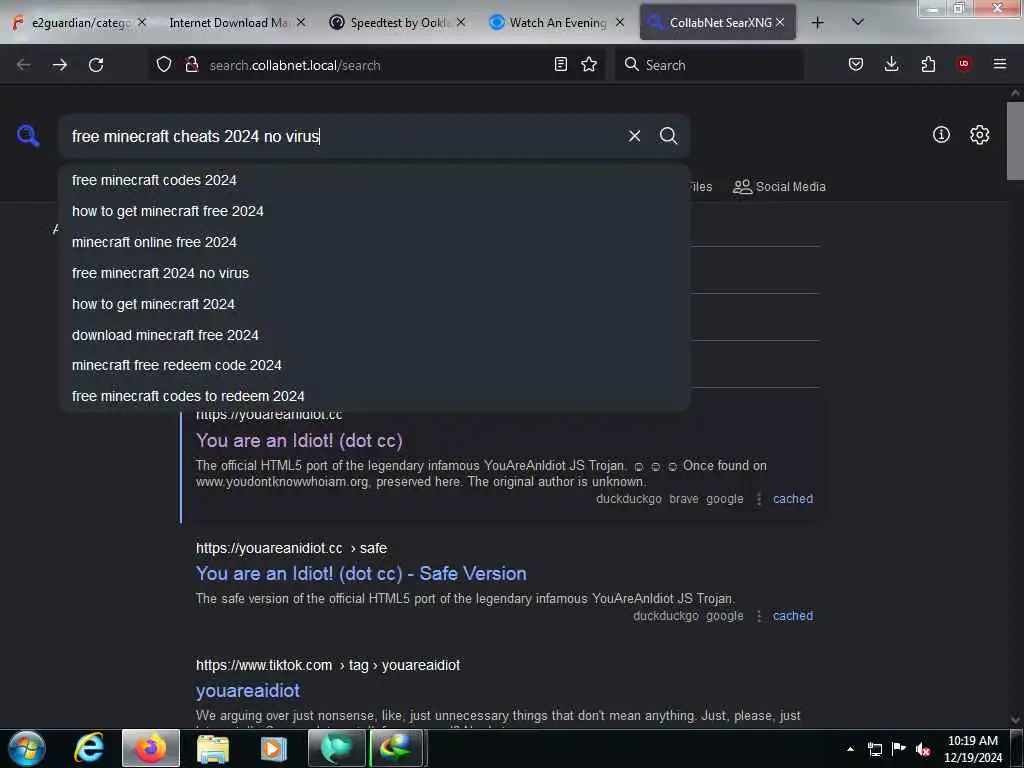Image resolution: width=1024 pixels, height=768 pixels.
Task: Pick suggestion 'how to get minecraft 2024'
Action: point(374,304)
